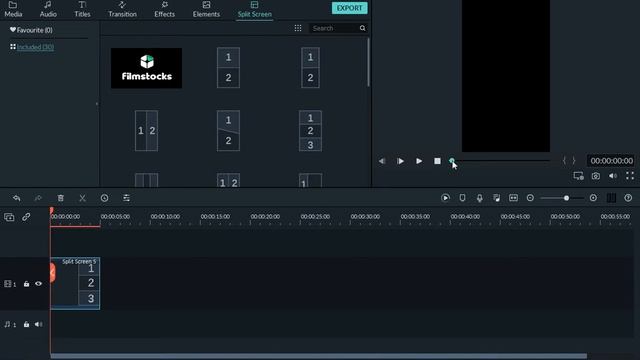Click the play frame-by-frame button
640x360 pixels.
(x=400, y=161)
